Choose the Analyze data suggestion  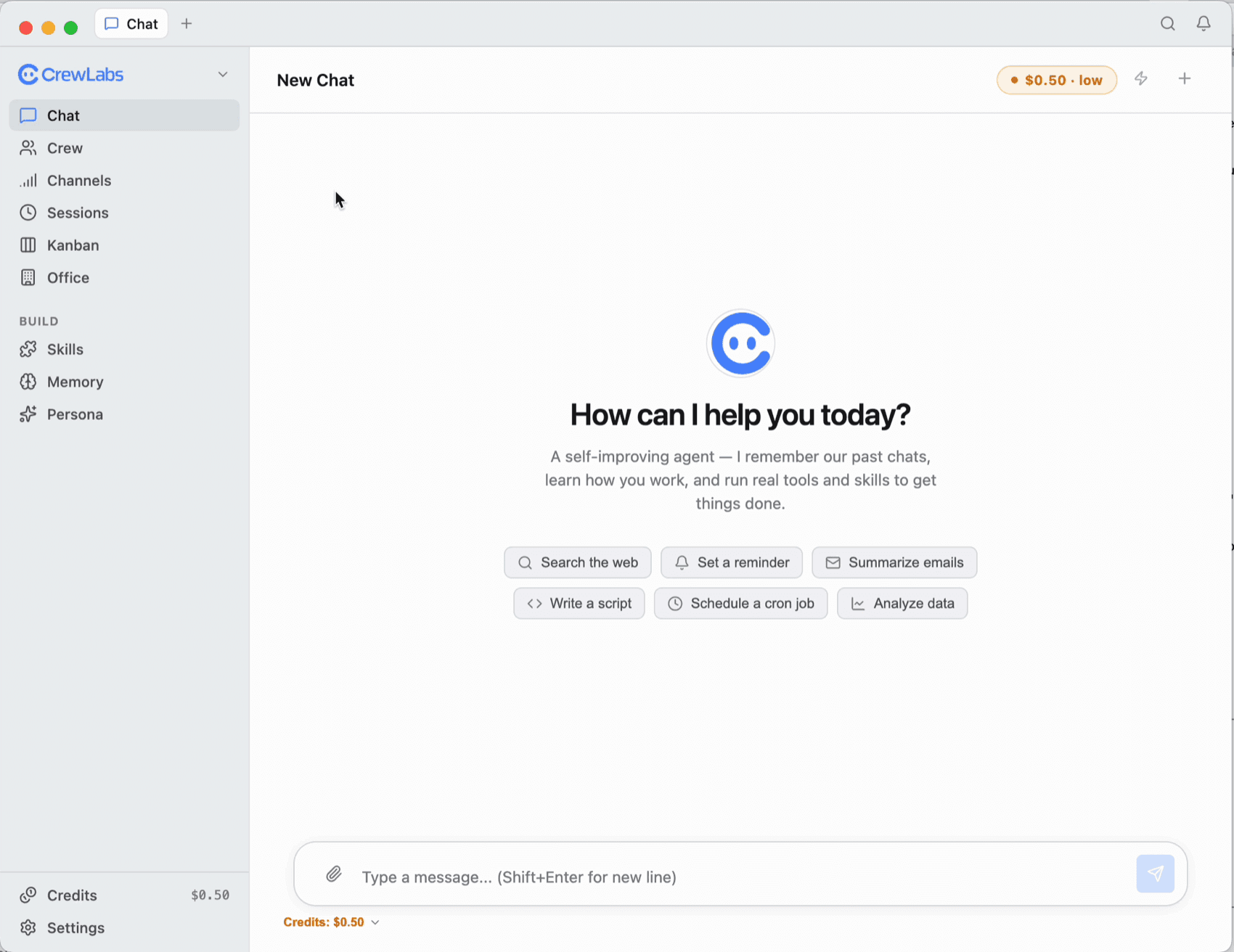pyautogui.click(x=902, y=603)
